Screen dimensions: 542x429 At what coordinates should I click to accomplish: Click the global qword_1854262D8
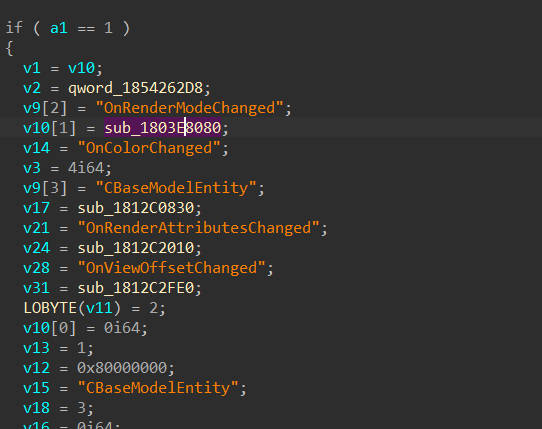click(136, 88)
